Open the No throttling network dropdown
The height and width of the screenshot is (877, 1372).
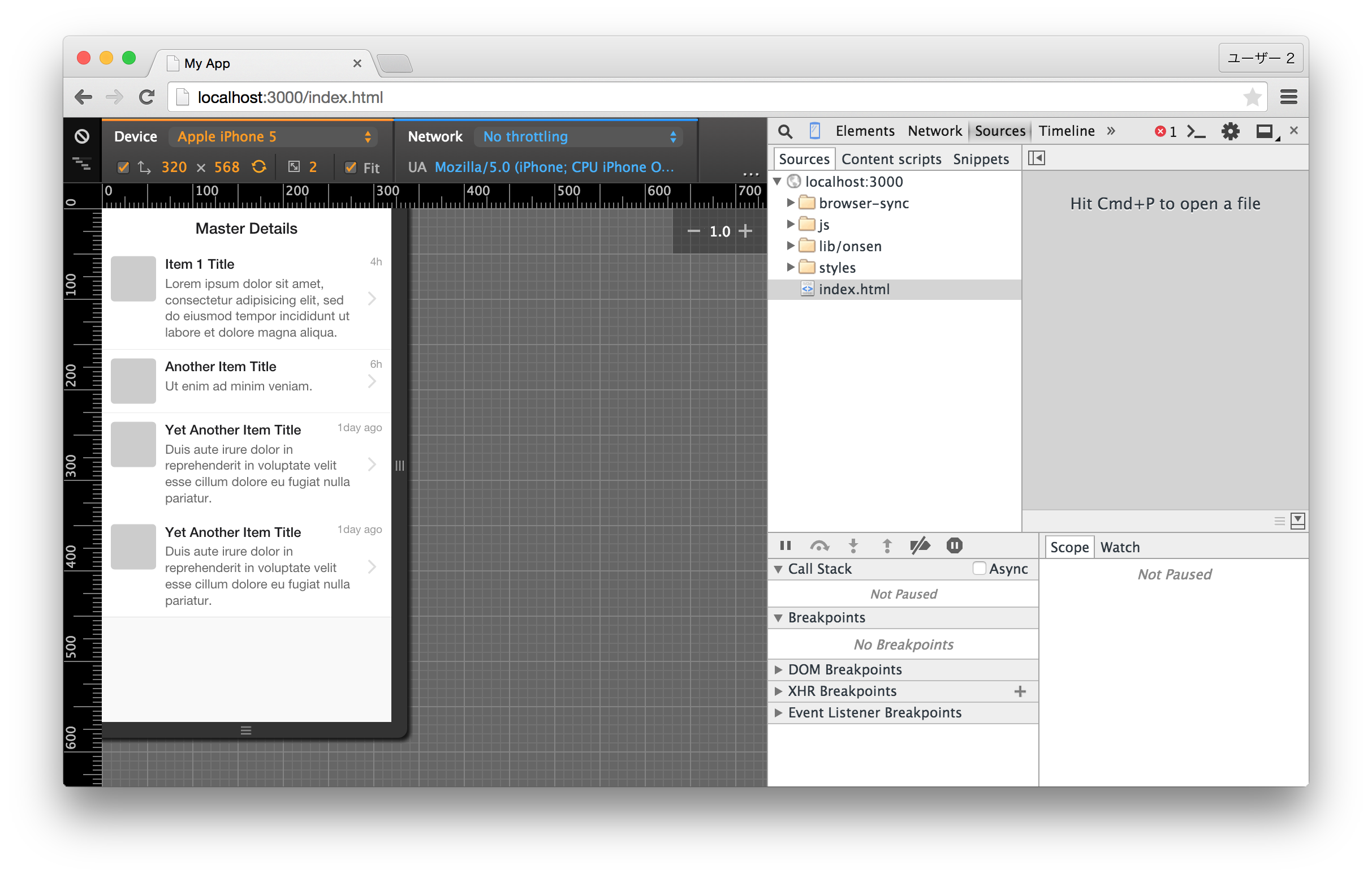pos(579,137)
